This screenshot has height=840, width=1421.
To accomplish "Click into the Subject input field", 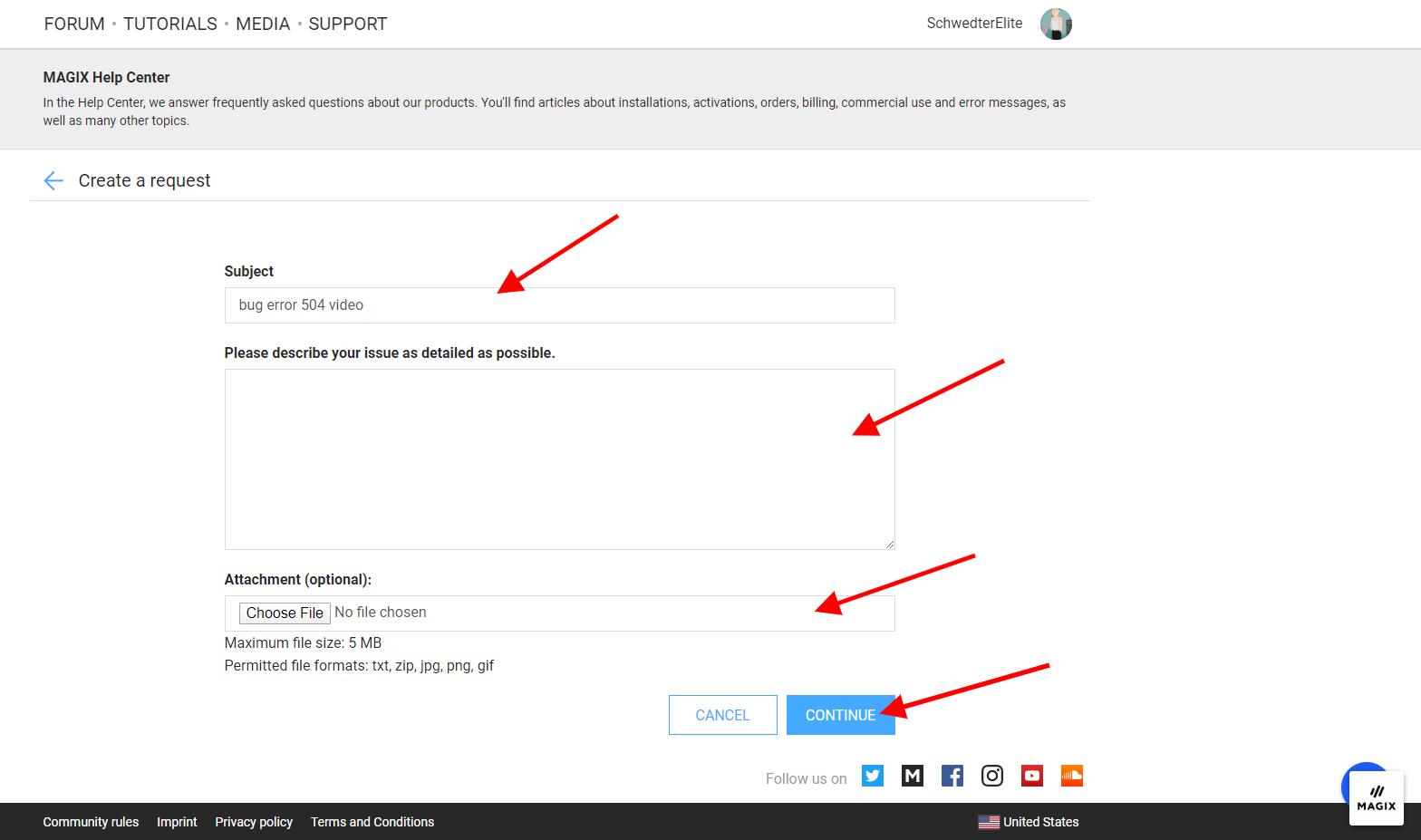I will pyautogui.click(x=559, y=305).
